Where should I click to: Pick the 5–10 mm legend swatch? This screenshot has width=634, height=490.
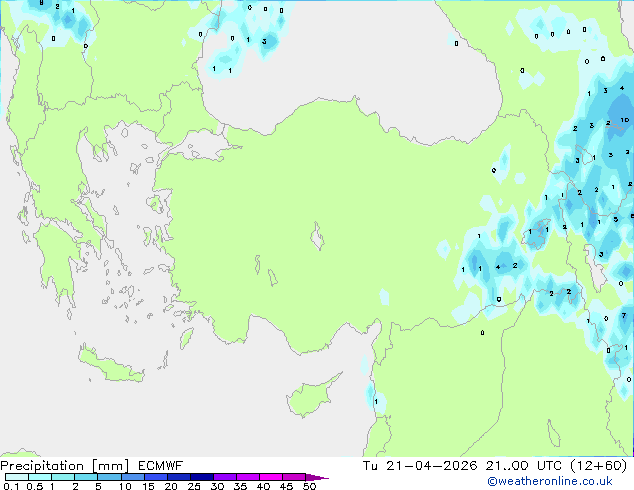pyautogui.click(x=109, y=477)
